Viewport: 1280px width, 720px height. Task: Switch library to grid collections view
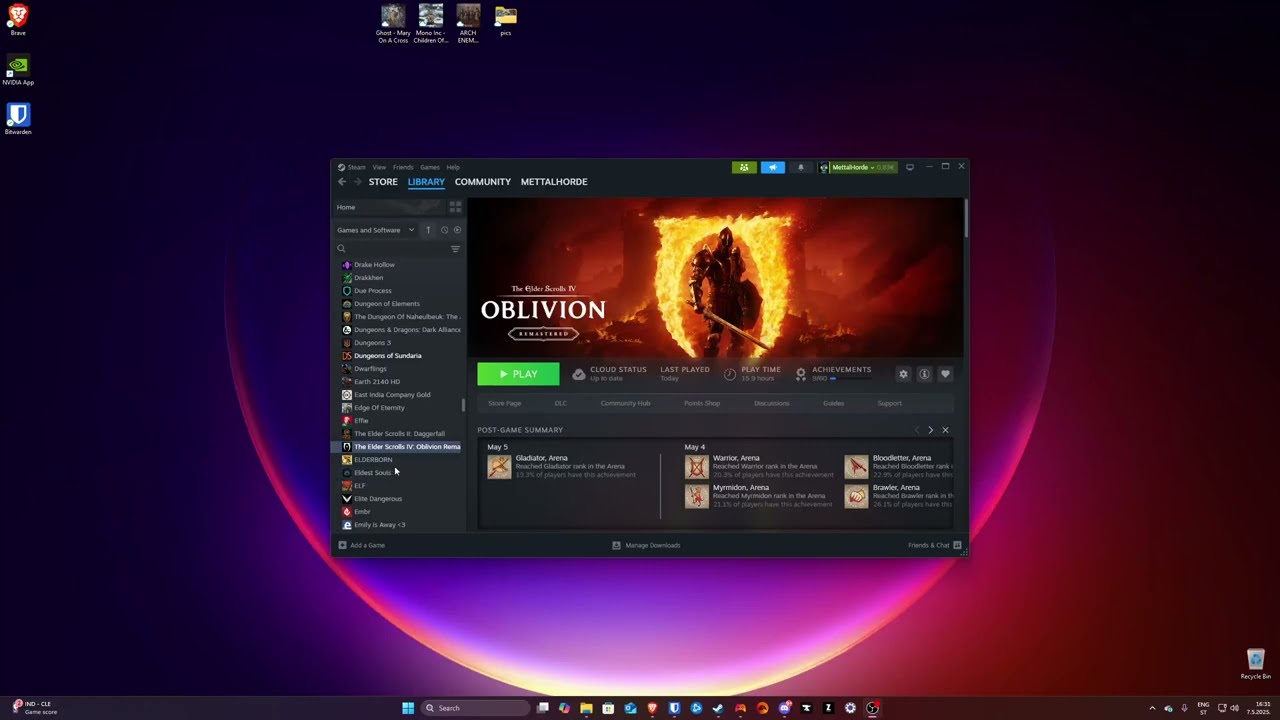tap(455, 207)
